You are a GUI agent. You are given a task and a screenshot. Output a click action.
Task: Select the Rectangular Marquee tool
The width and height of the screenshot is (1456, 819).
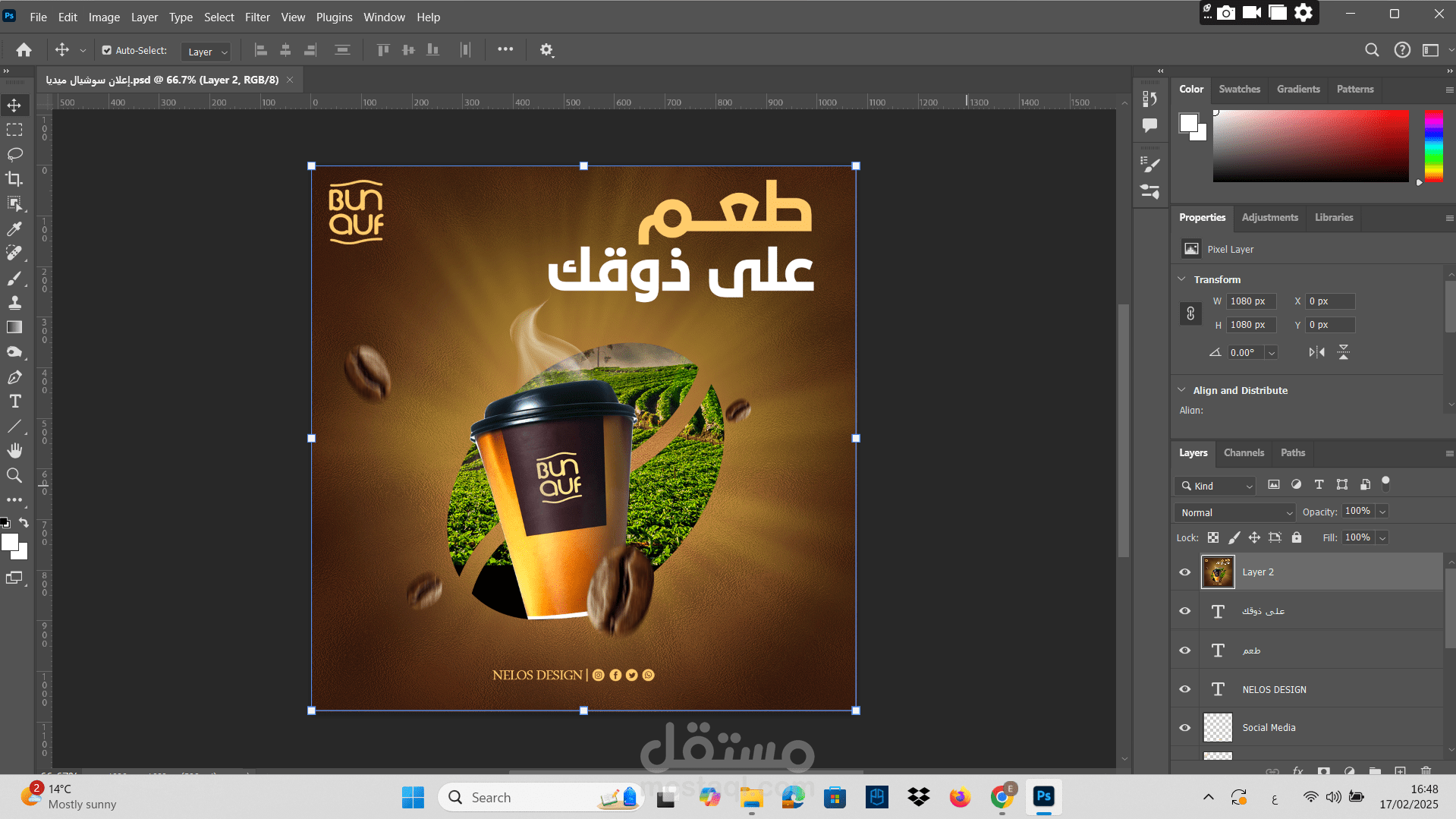pyautogui.click(x=14, y=130)
